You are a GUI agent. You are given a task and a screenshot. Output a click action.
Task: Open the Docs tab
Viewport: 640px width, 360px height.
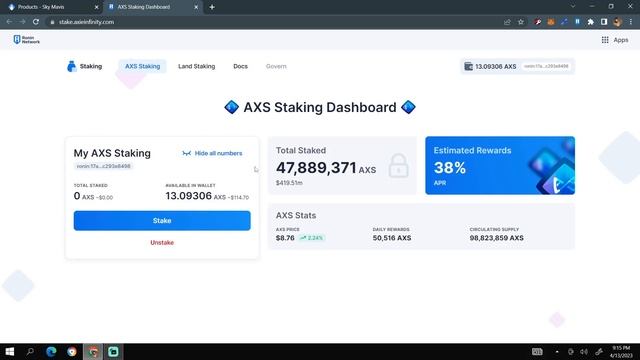(x=240, y=66)
